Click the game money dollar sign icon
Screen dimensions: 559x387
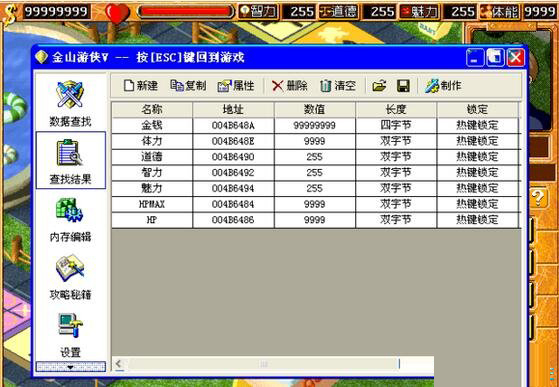11,14
